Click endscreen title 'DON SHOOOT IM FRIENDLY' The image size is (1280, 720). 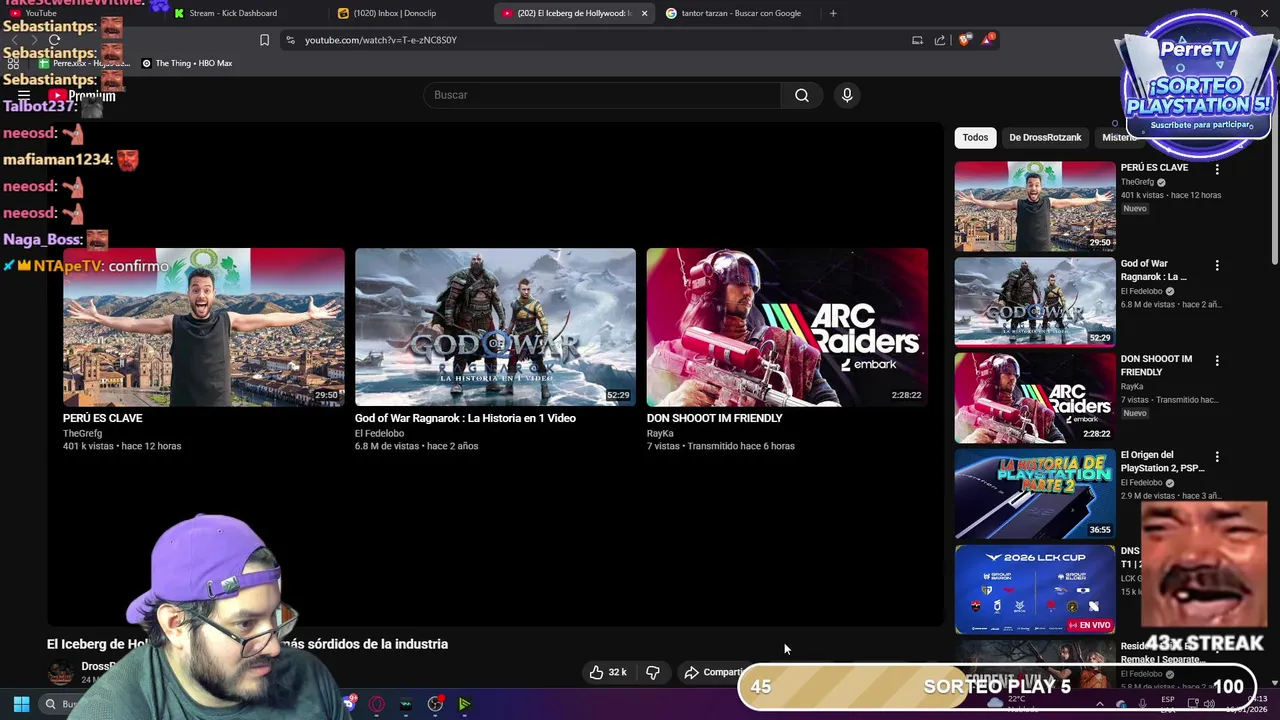[715, 418]
